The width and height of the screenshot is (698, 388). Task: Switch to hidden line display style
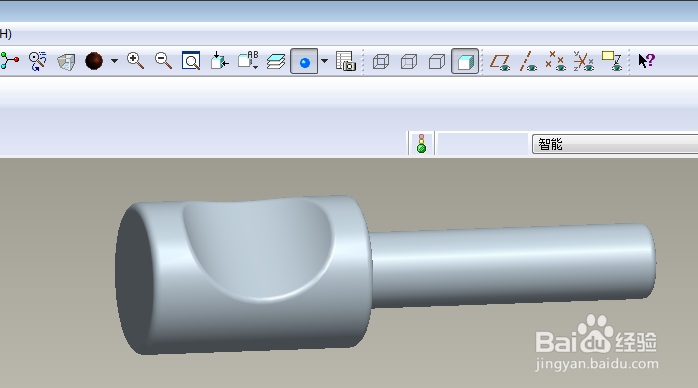click(x=409, y=61)
